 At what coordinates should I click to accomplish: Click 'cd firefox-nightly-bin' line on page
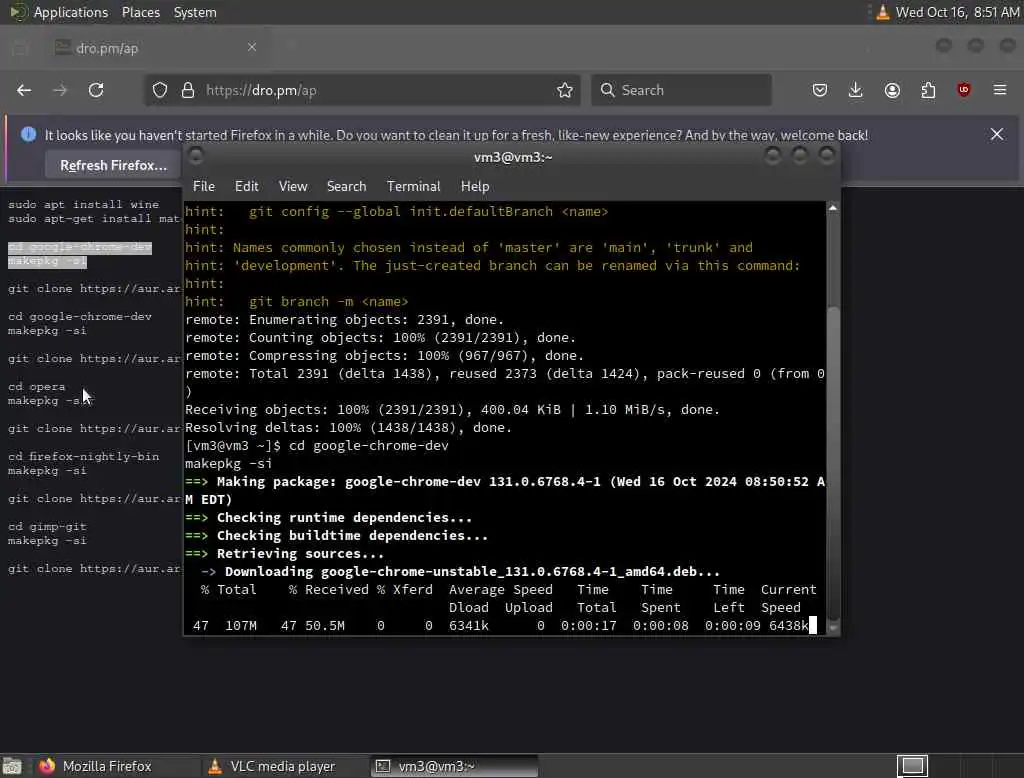click(x=84, y=457)
